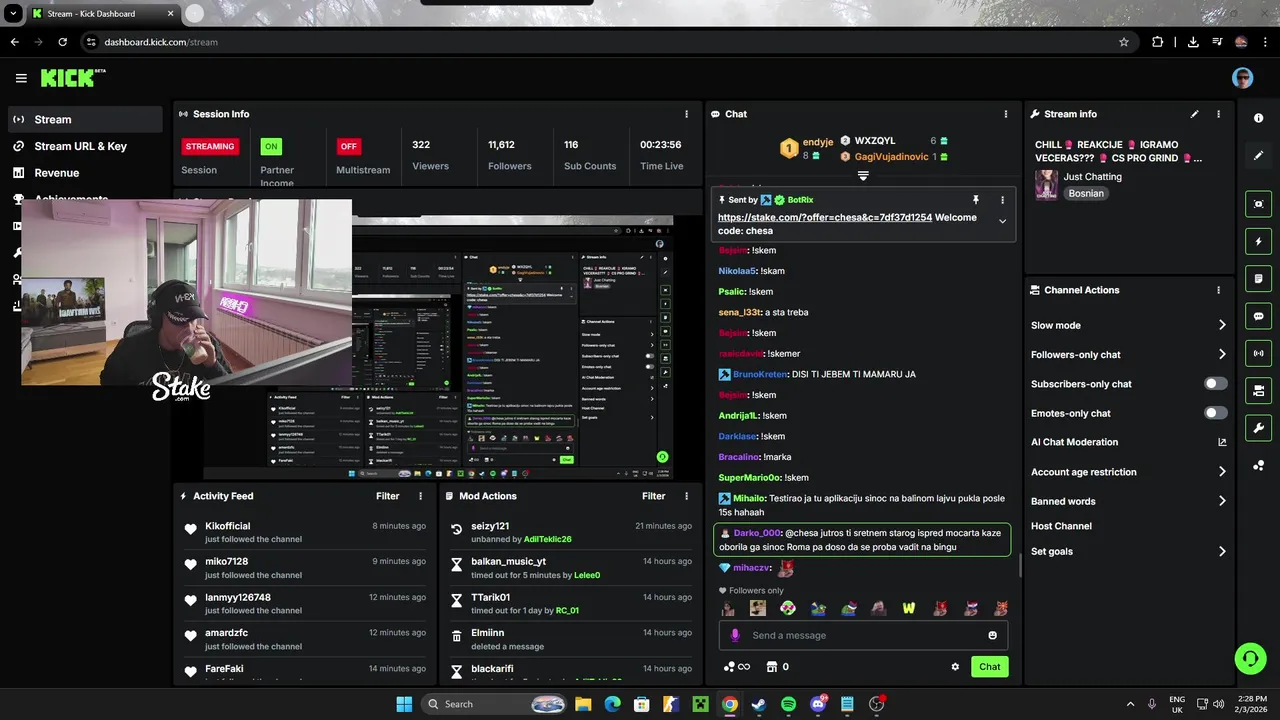Click the Just Chatting category thumbnail

(1046, 185)
